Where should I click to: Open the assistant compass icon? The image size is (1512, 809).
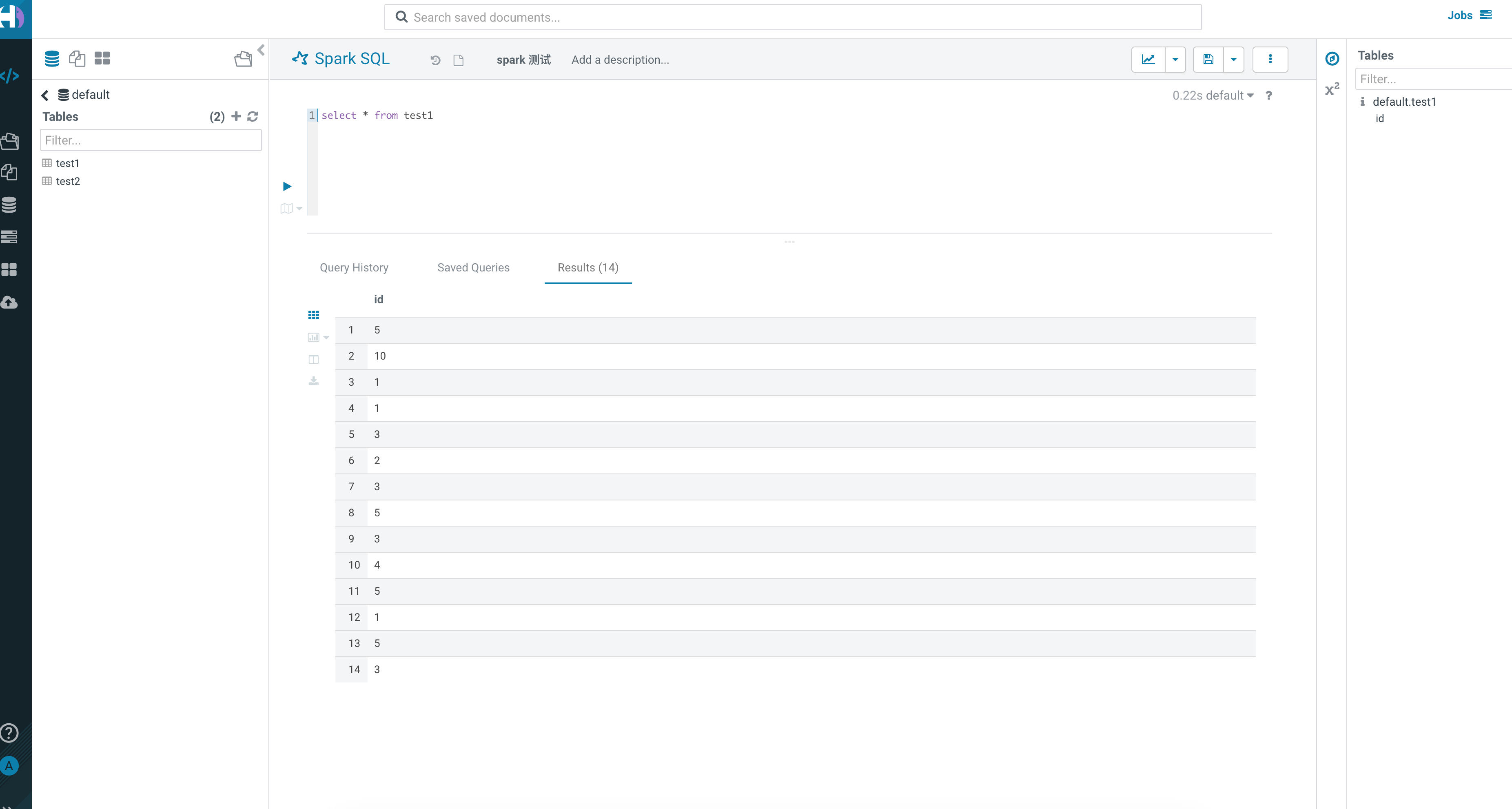click(x=1332, y=59)
